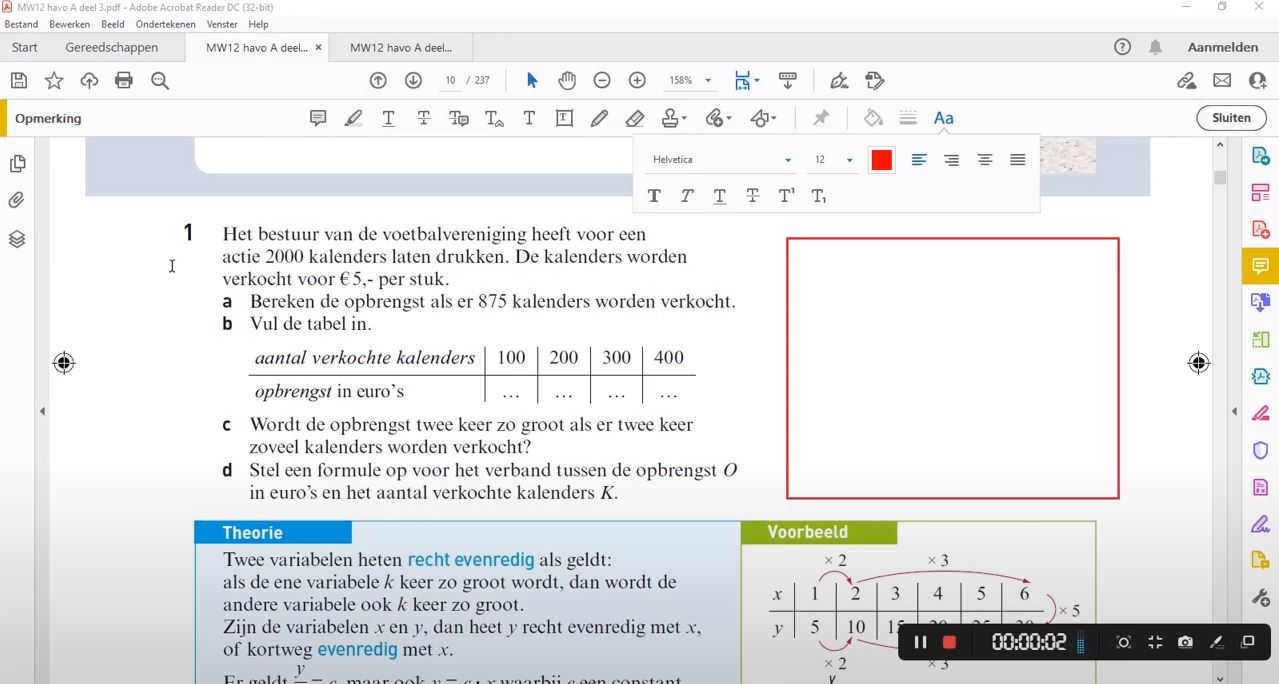
Task: Zoom in with the plus circle
Action: point(637,81)
